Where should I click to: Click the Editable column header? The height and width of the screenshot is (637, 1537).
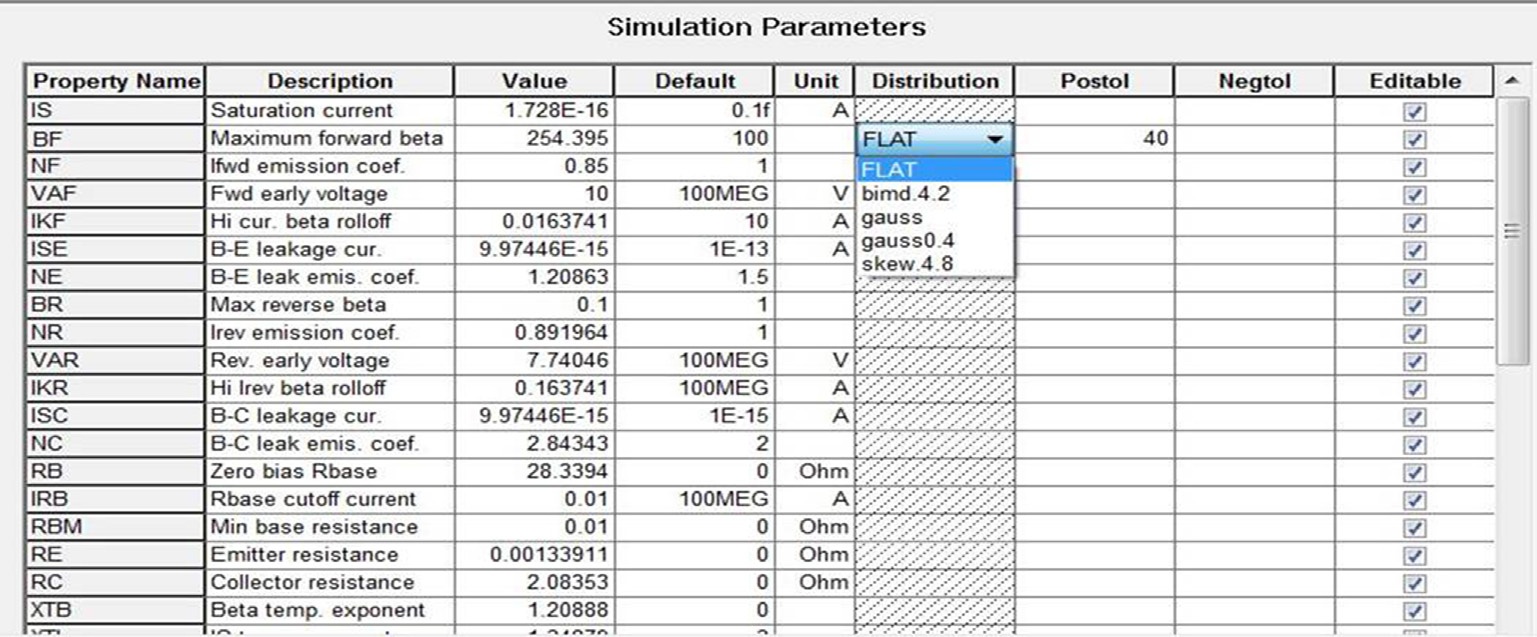click(x=1414, y=82)
